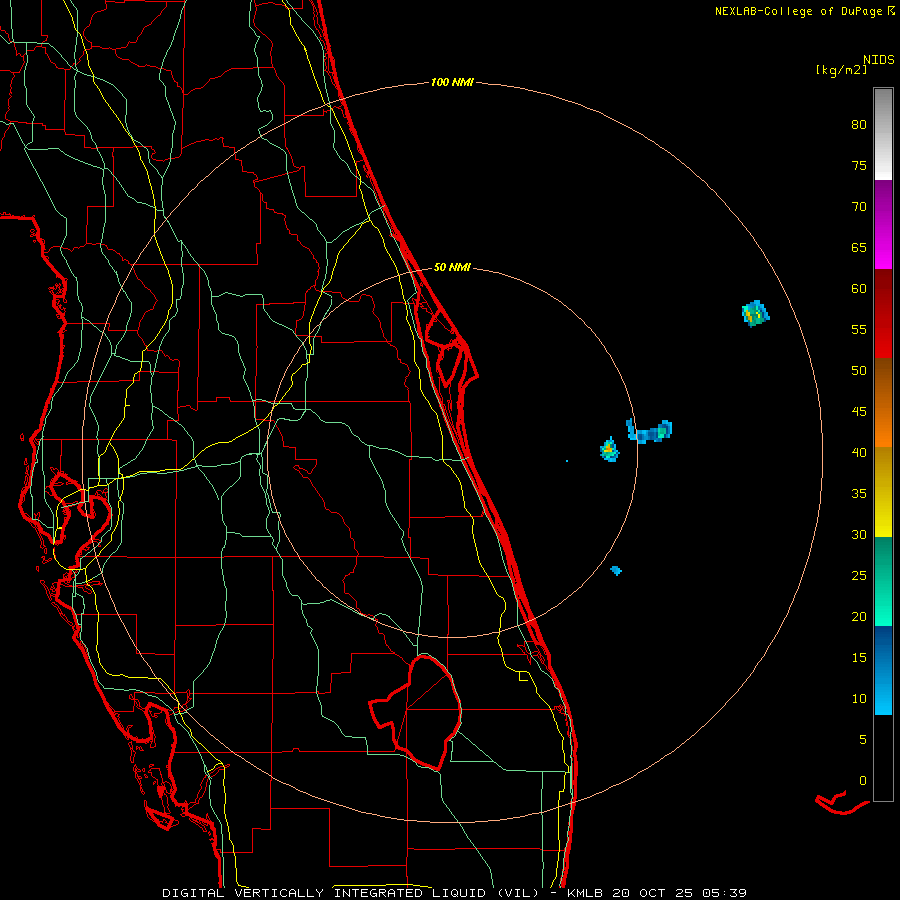Select the green segment of the color scale
The image size is (900, 900).
(883, 581)
